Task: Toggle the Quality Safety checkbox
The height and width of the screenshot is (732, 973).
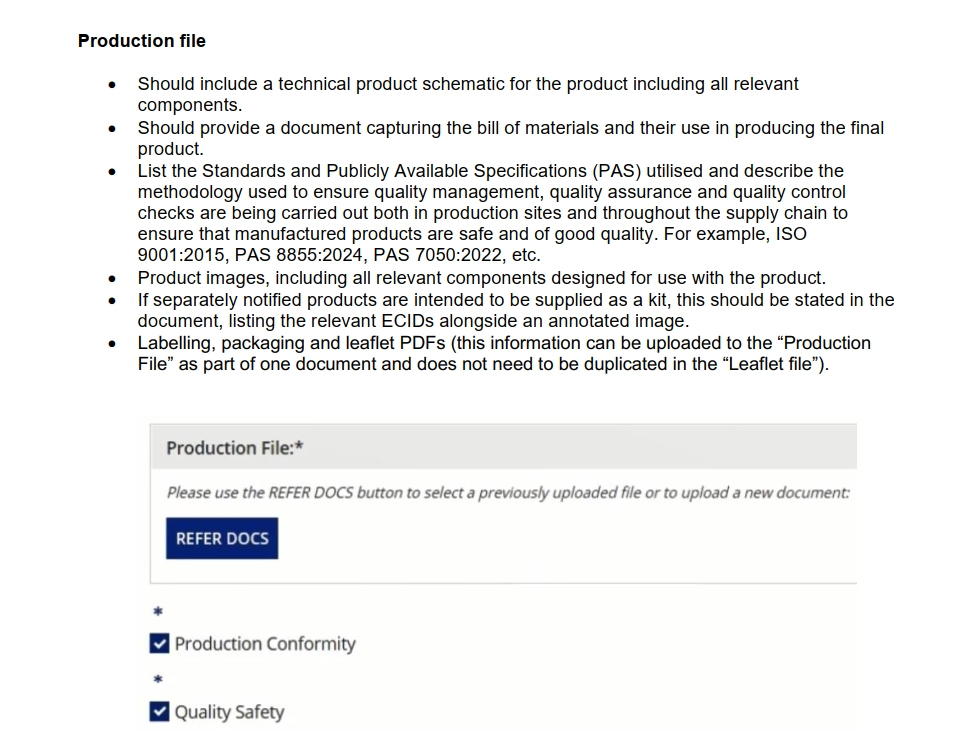Action: click(160, 712)
